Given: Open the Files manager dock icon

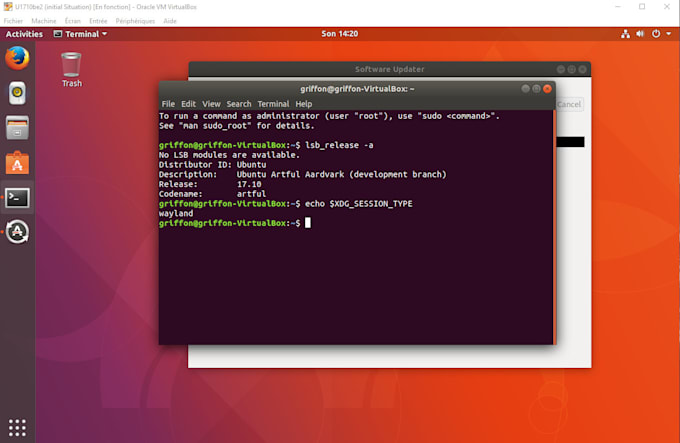Looking at the screenshot, I should click(17, 128).
